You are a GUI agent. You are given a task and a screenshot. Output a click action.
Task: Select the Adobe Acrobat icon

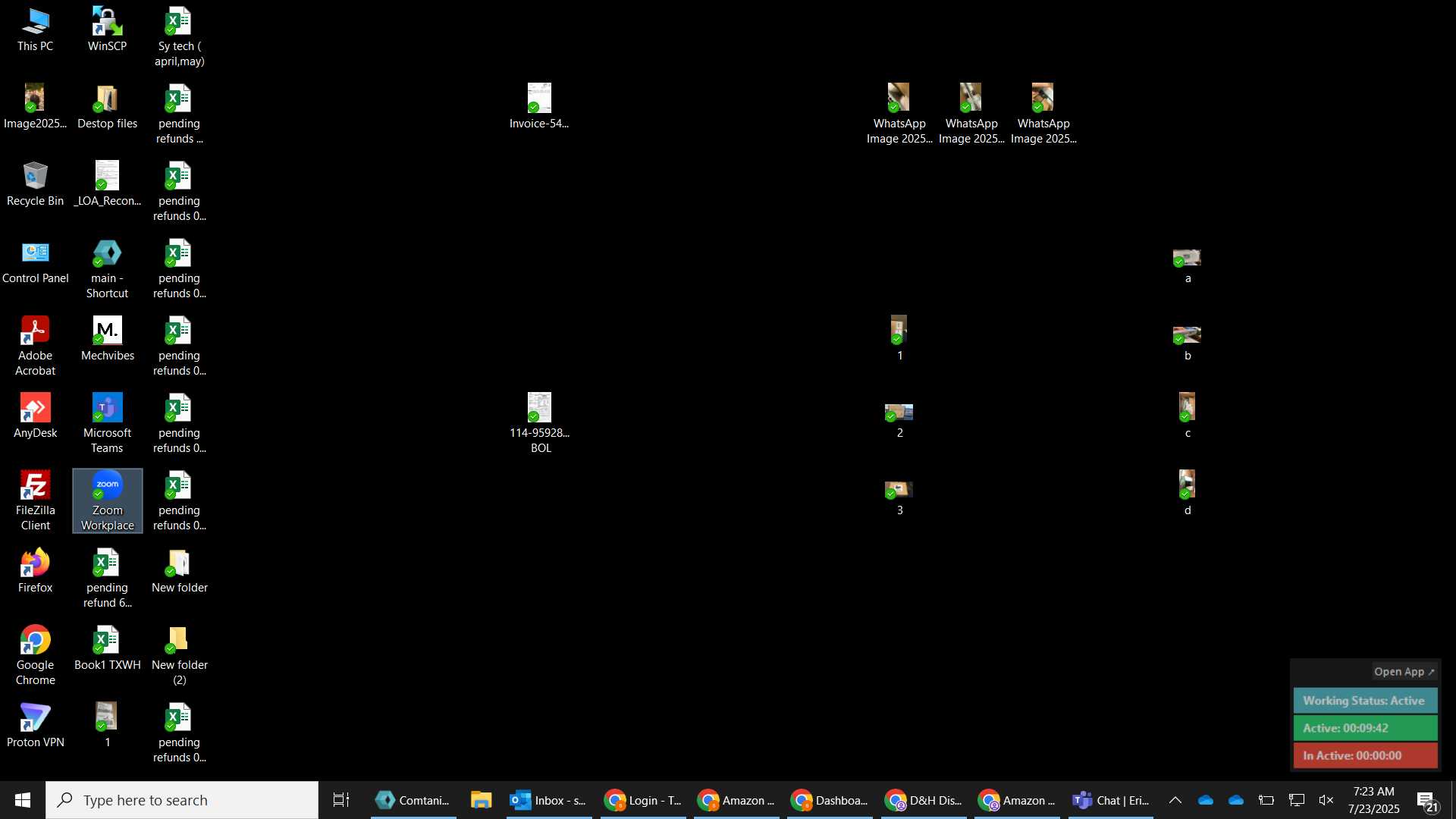coord(35,347)
